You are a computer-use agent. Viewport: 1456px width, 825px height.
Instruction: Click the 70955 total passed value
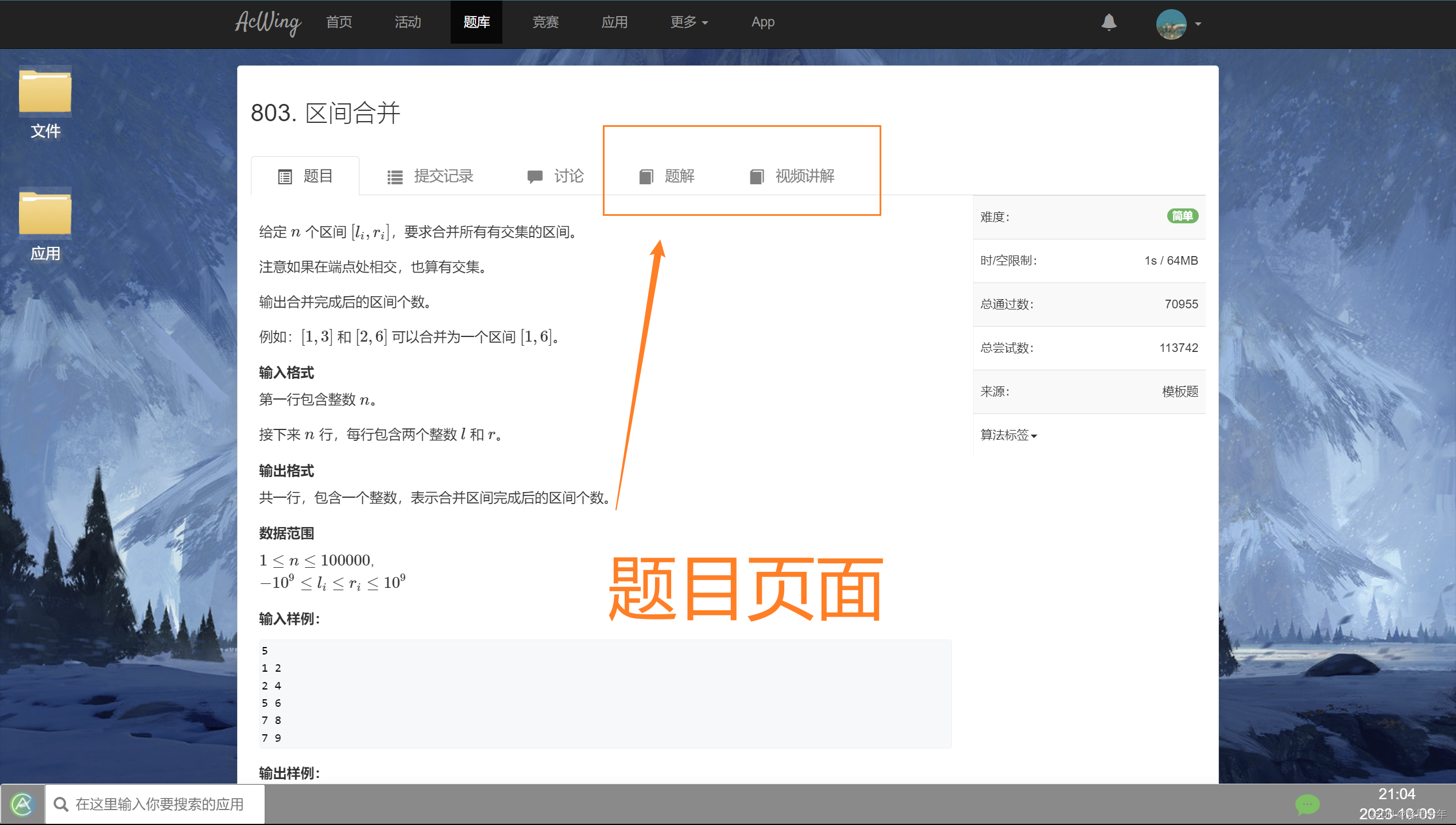(1181, 304)
